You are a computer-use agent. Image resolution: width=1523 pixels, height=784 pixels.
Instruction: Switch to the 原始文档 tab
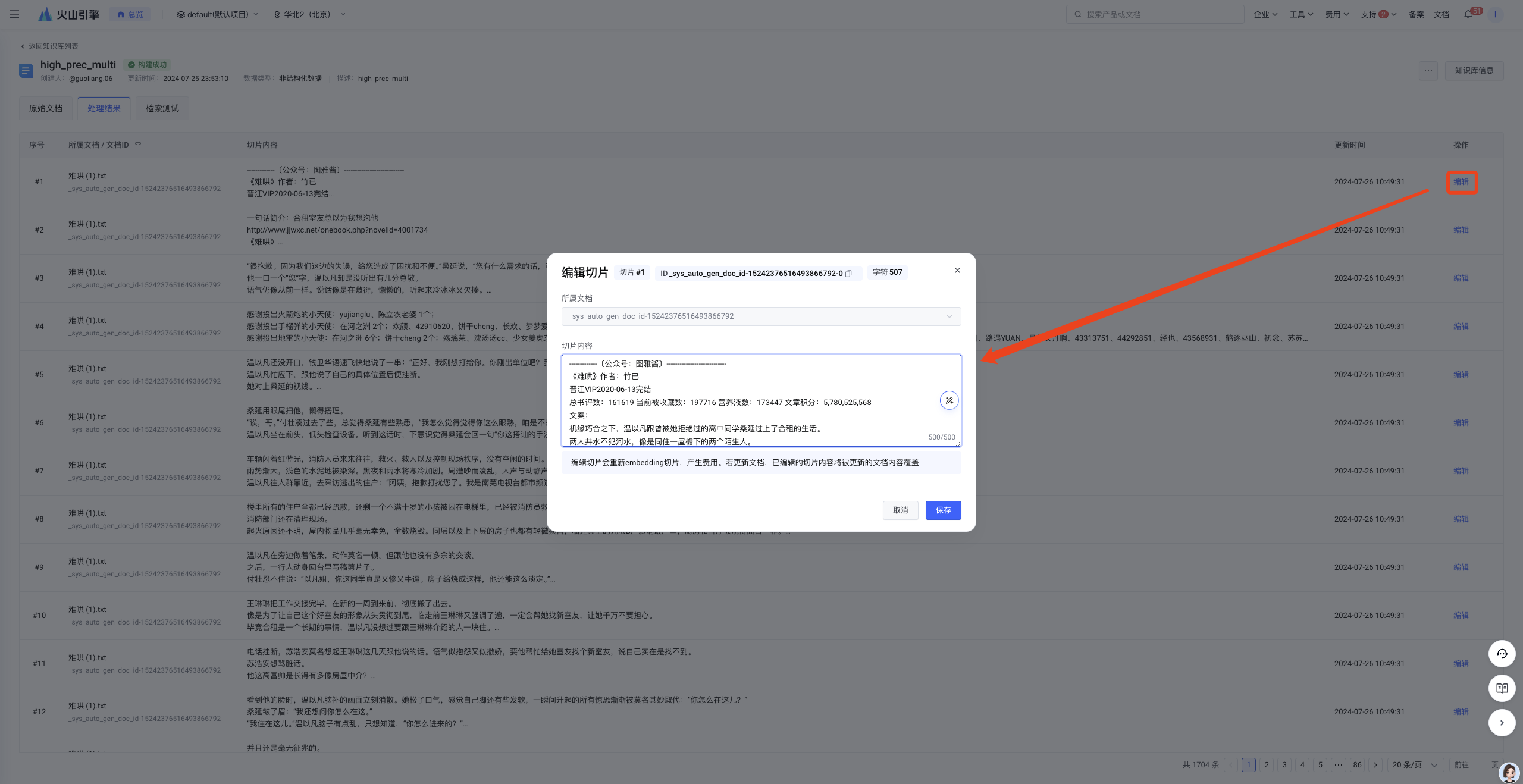[46, 108]
